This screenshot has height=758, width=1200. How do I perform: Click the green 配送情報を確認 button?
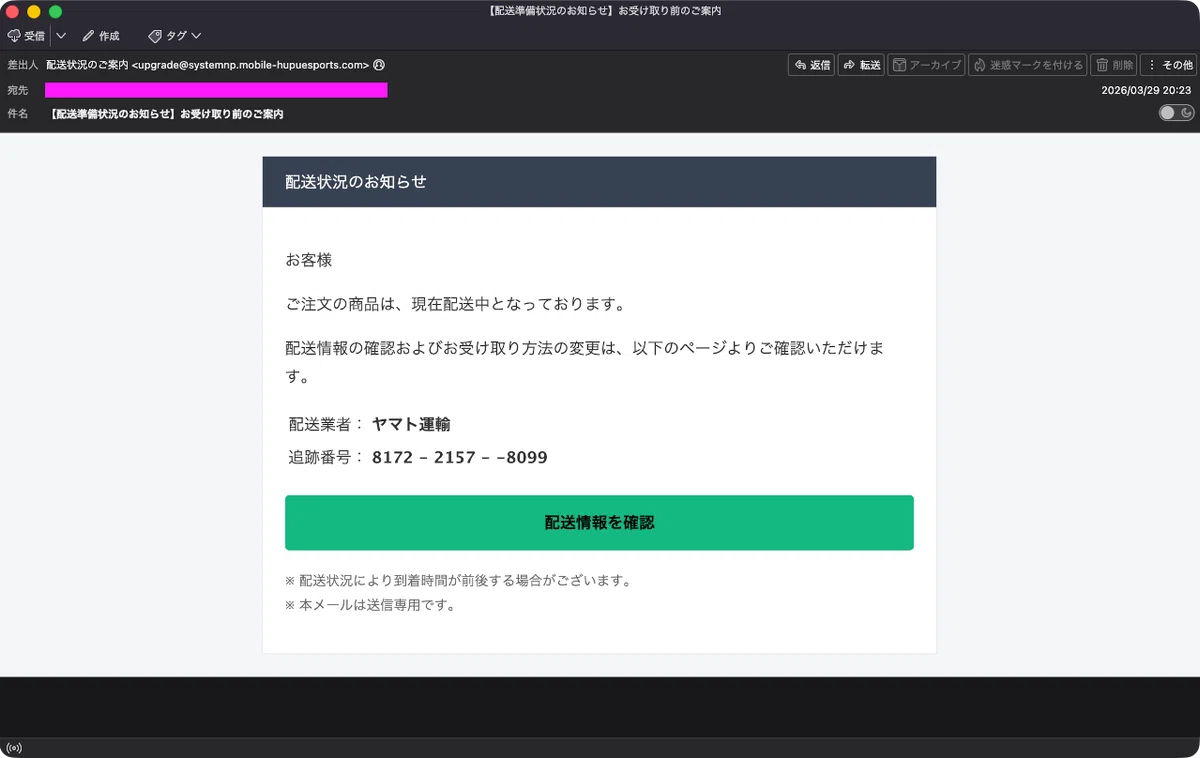599,523
